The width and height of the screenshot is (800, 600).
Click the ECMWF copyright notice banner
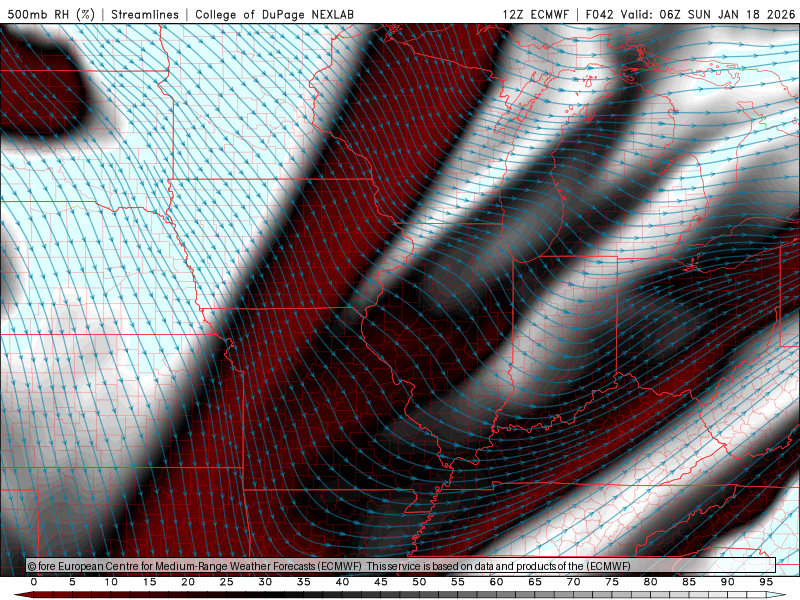[401, 565]
